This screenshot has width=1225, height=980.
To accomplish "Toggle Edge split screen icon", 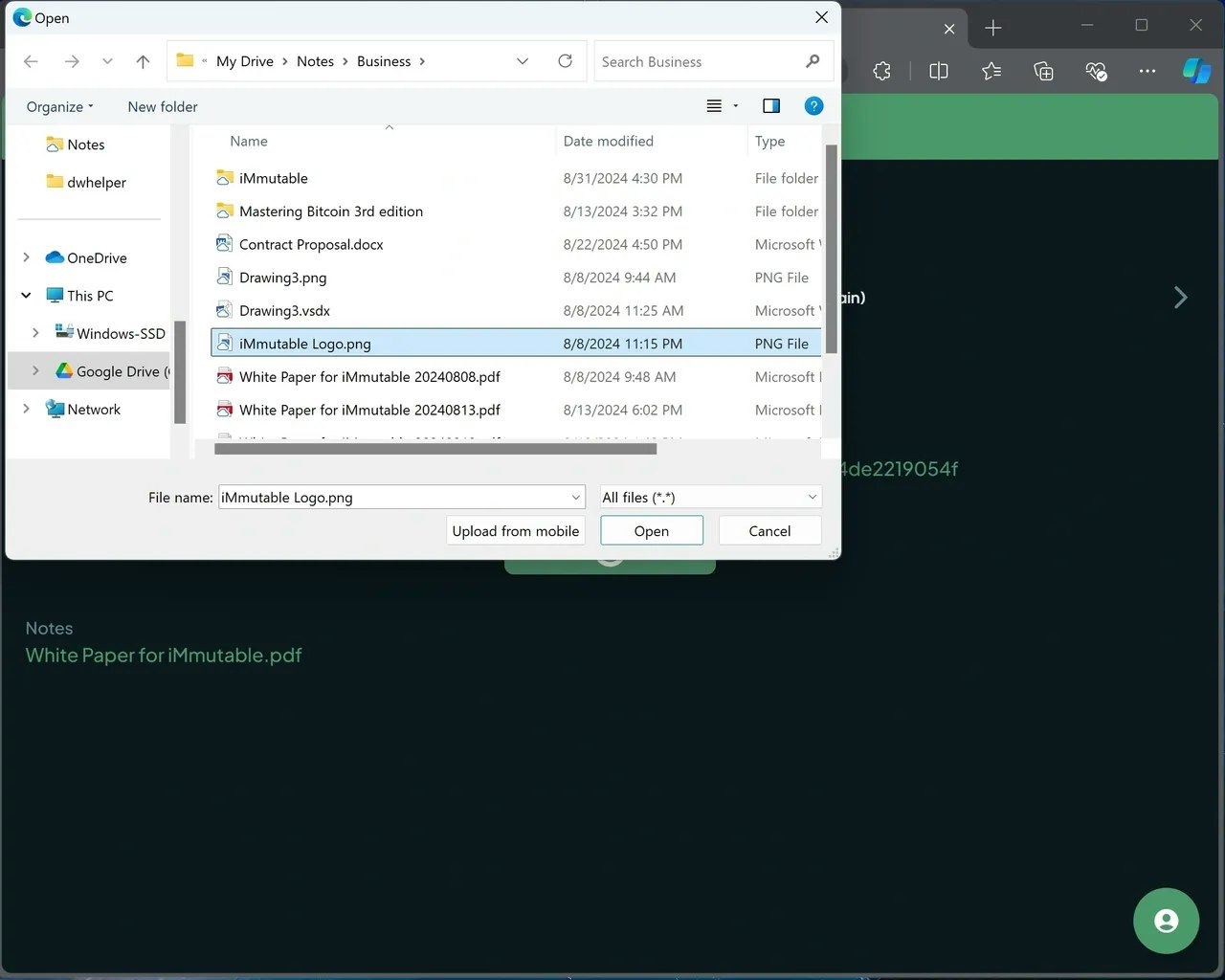I will [938, 71].
